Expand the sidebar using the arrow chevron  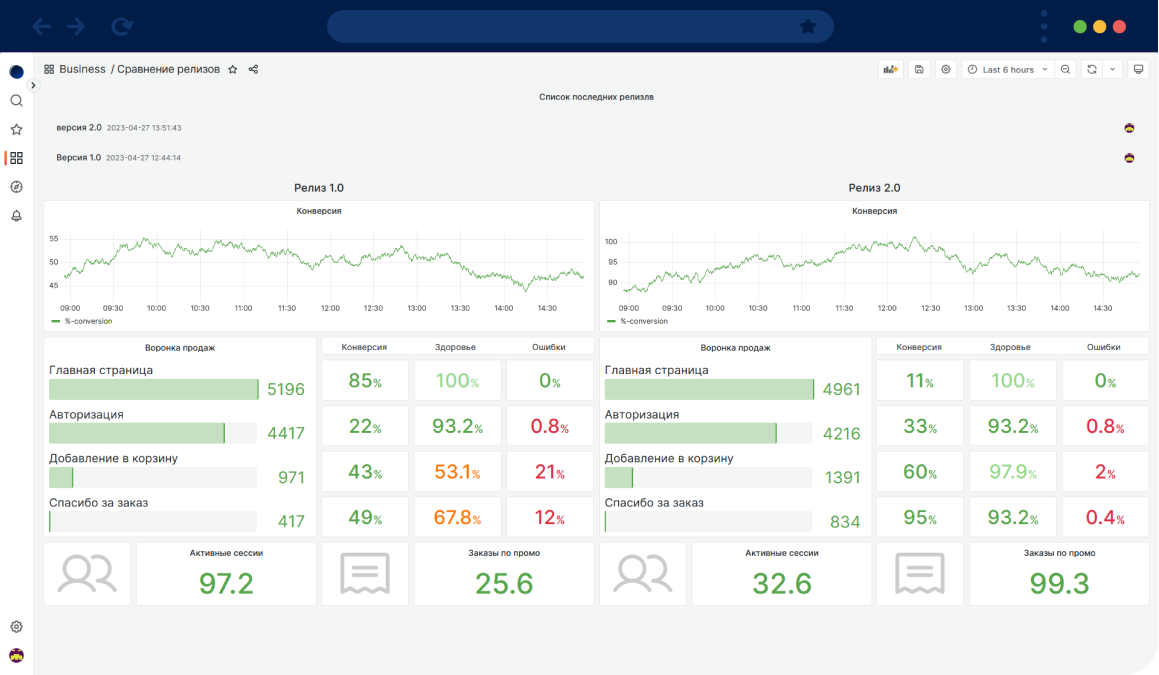click(33, 85)
